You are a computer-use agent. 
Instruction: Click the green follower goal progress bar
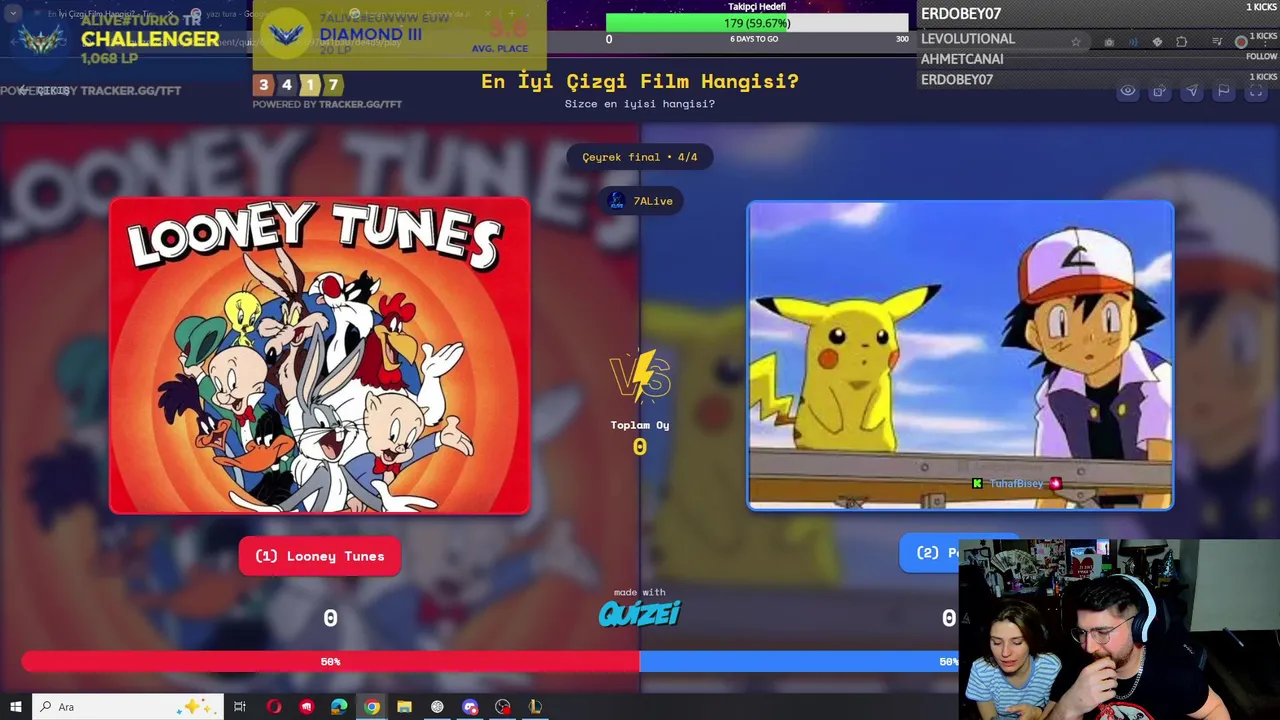click(x=758, y=23)
